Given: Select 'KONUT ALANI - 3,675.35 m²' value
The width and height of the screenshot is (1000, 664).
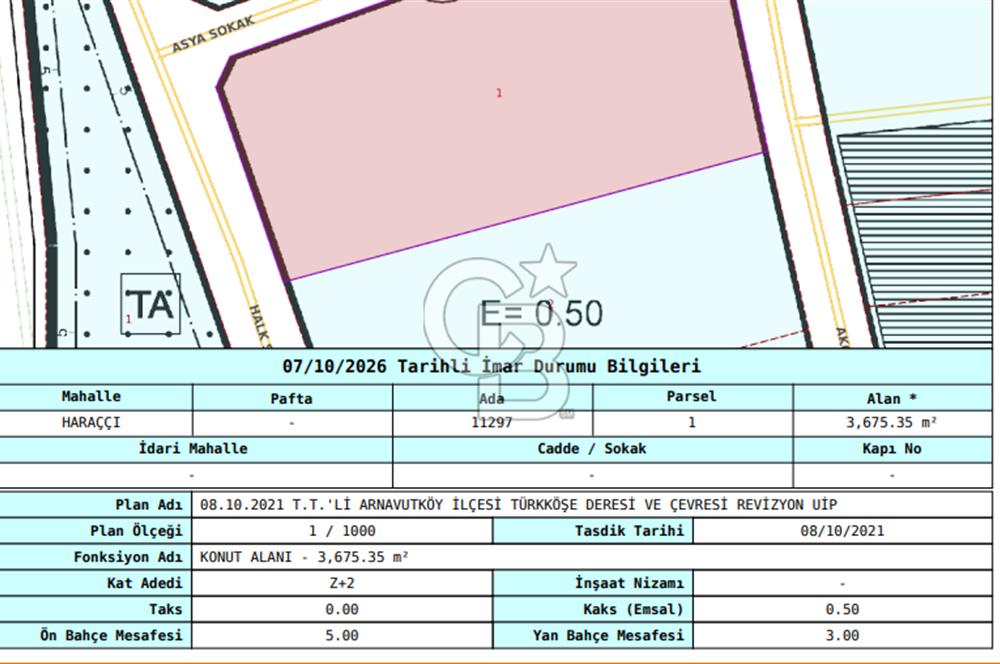Looking at the screenshot, I should pyautogui.click(x=304, y=557).
